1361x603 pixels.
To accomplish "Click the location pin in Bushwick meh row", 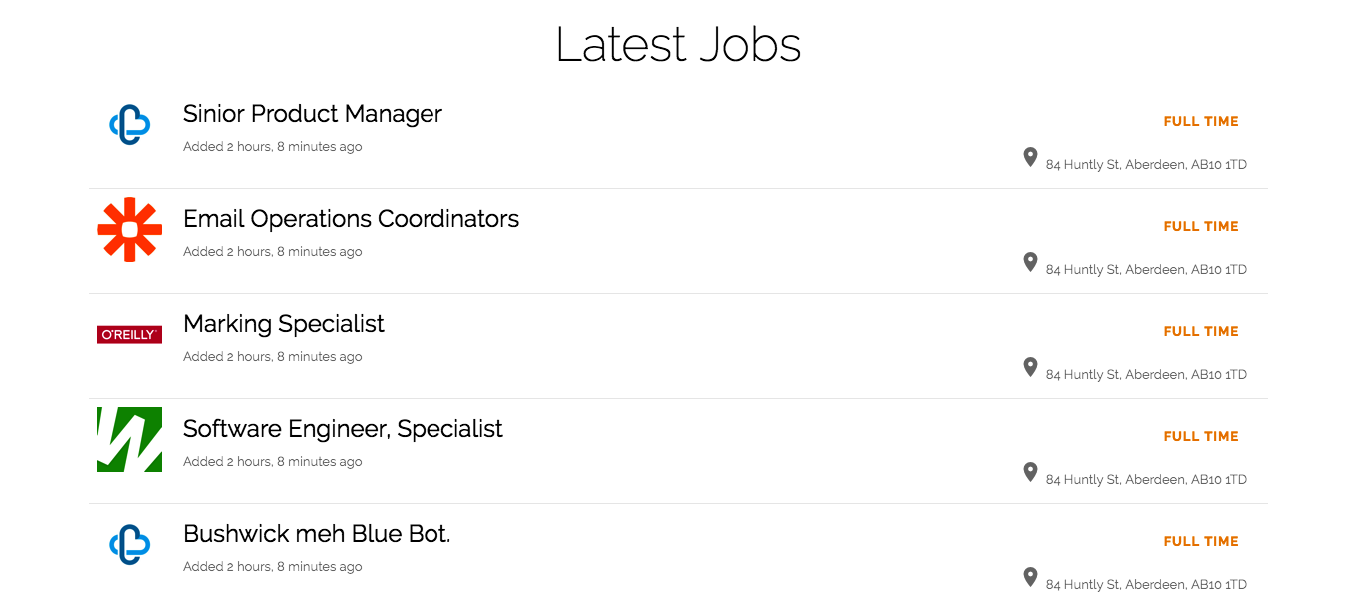I will tap(1030, 577).
